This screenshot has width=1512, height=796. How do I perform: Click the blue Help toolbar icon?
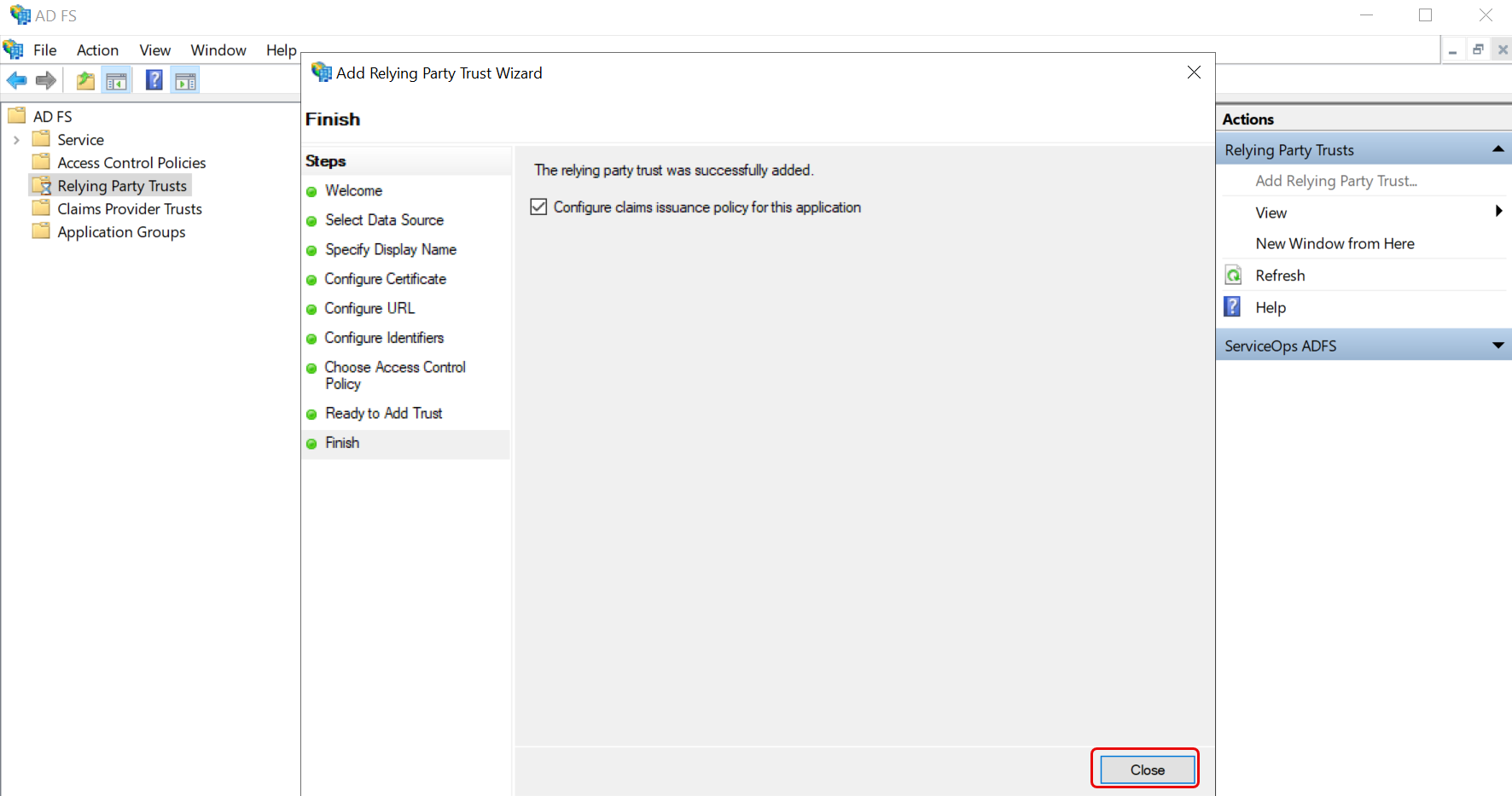click(x=154, y=81)
